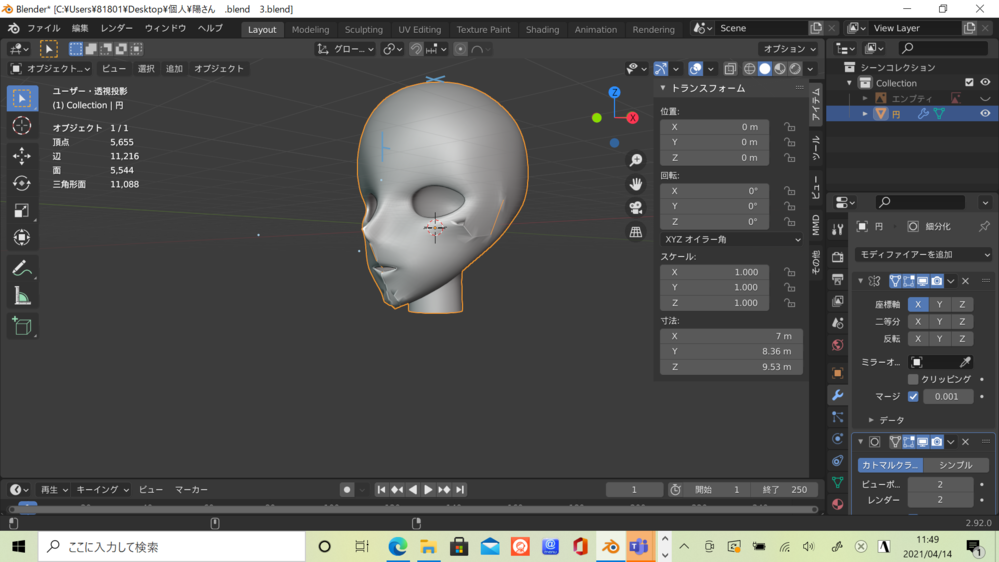Click the シンプル subdivision type button

tap(955, 465)
